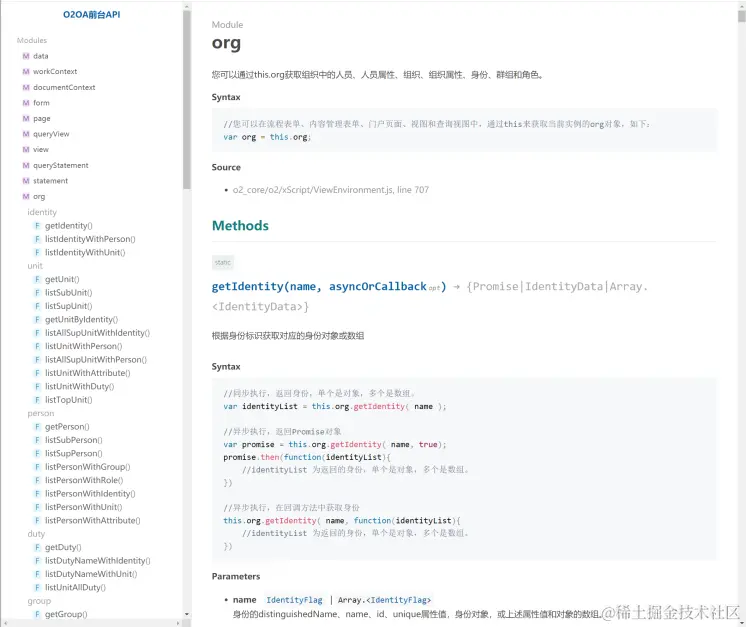Go to listTopUnit() function

tap(69, 400)
